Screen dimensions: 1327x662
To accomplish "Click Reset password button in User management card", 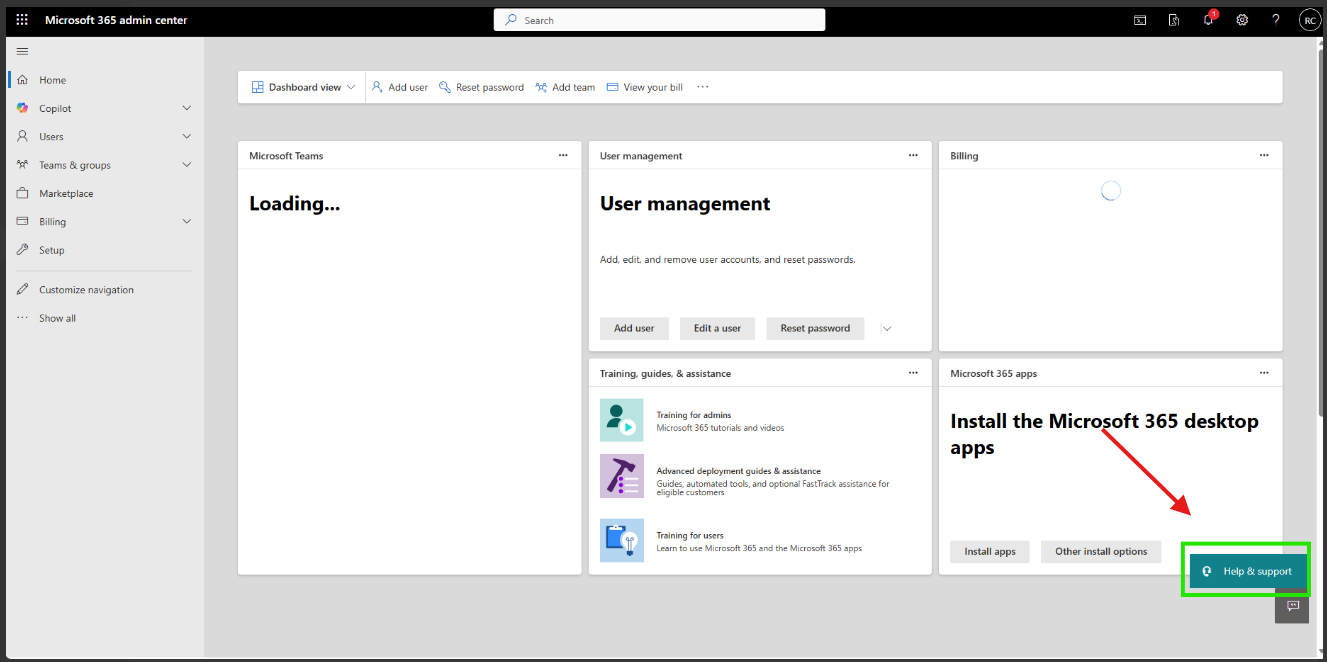I will [815, 328].
